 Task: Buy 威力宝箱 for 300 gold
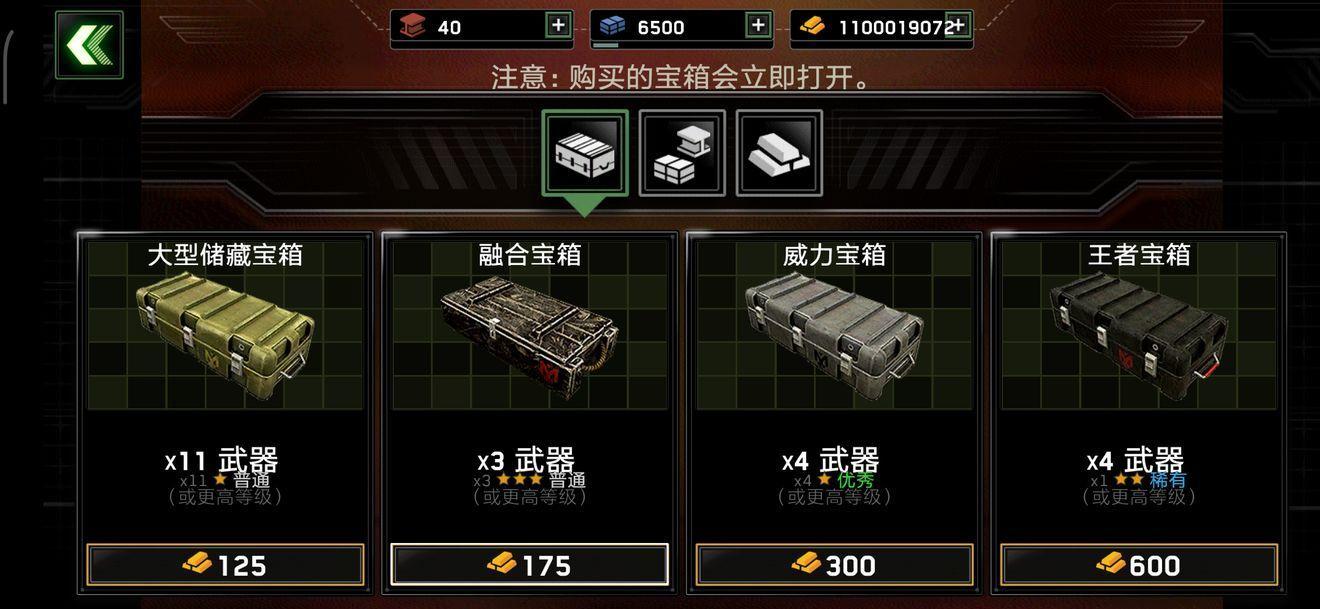tap(834, 565)
